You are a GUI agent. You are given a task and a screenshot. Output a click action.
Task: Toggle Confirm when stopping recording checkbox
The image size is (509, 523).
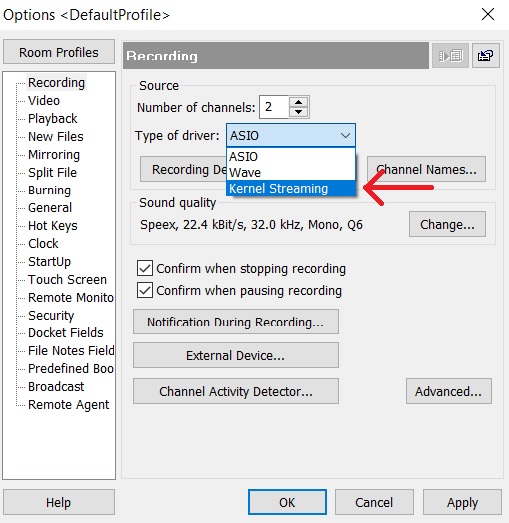pyautogui.click(x=145, y=269)
